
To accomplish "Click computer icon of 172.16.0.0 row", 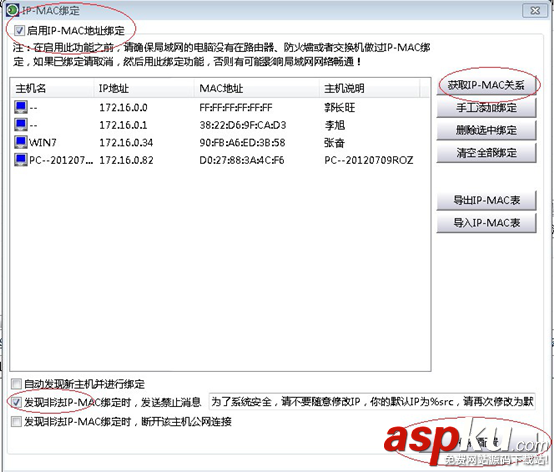I will pyautogui.click(x=21, y=107).
